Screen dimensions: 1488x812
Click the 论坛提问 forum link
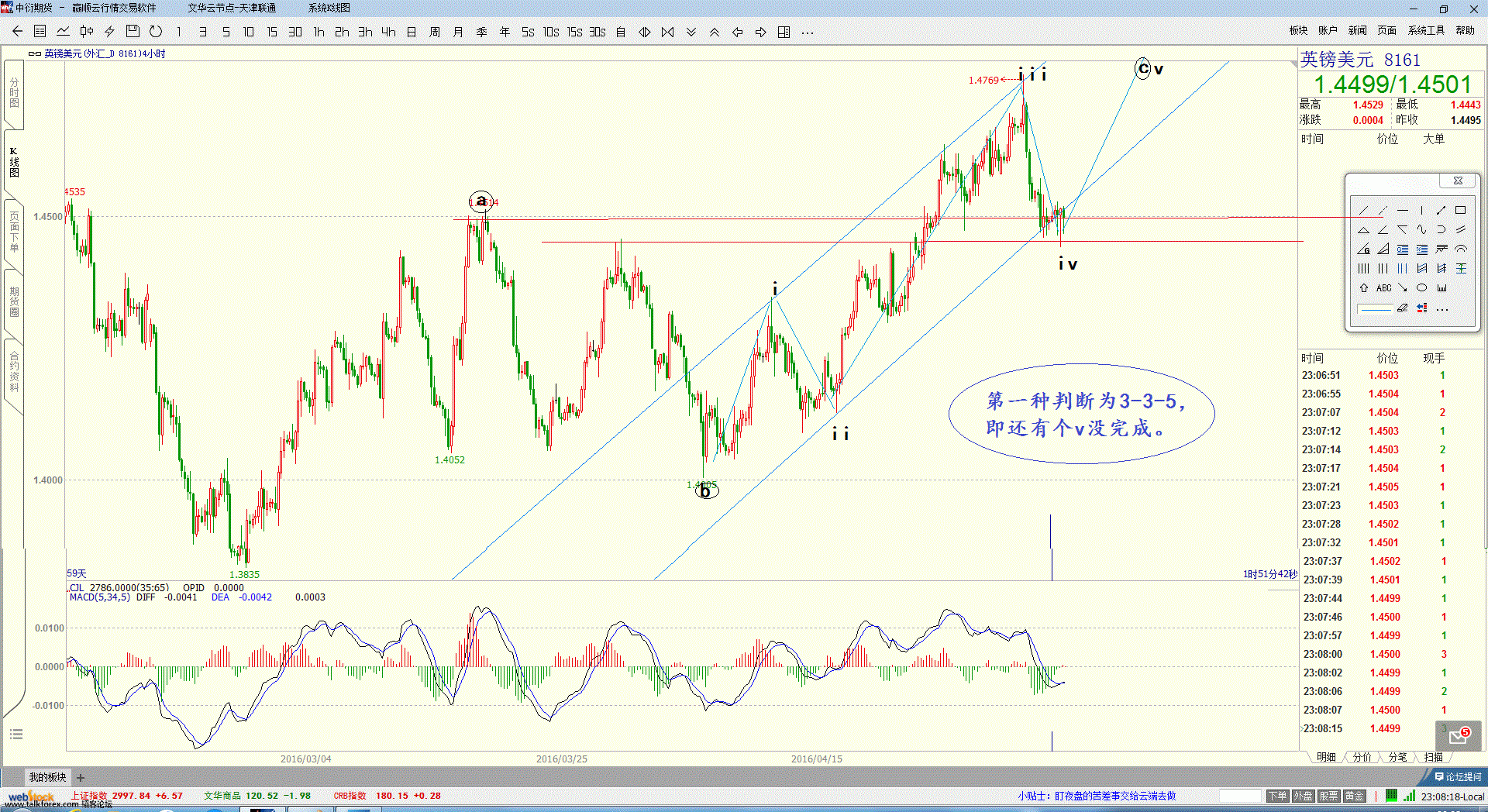pos(1458,776)
